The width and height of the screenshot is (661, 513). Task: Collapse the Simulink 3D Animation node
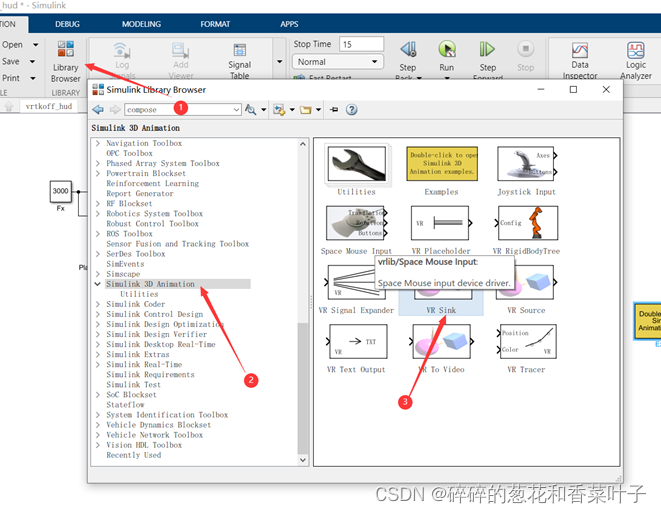click(98, 284)
